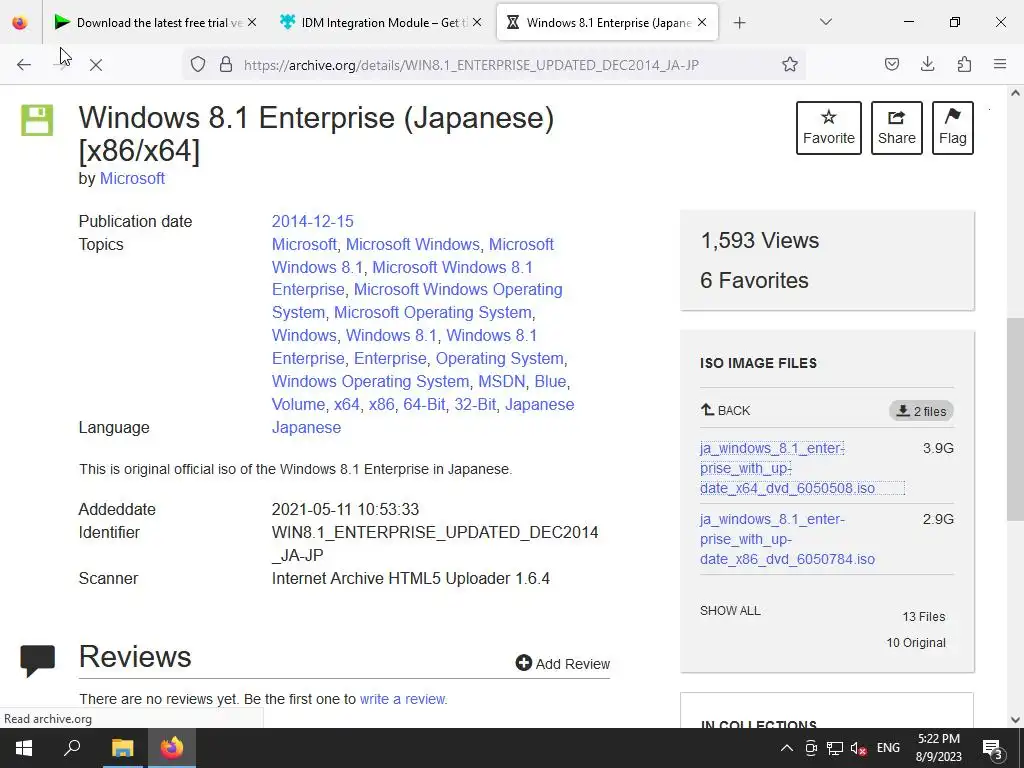This screenshot has width=1024, height=768.
Task: Open the muted volume tray icon
Action: coord(858,748)
